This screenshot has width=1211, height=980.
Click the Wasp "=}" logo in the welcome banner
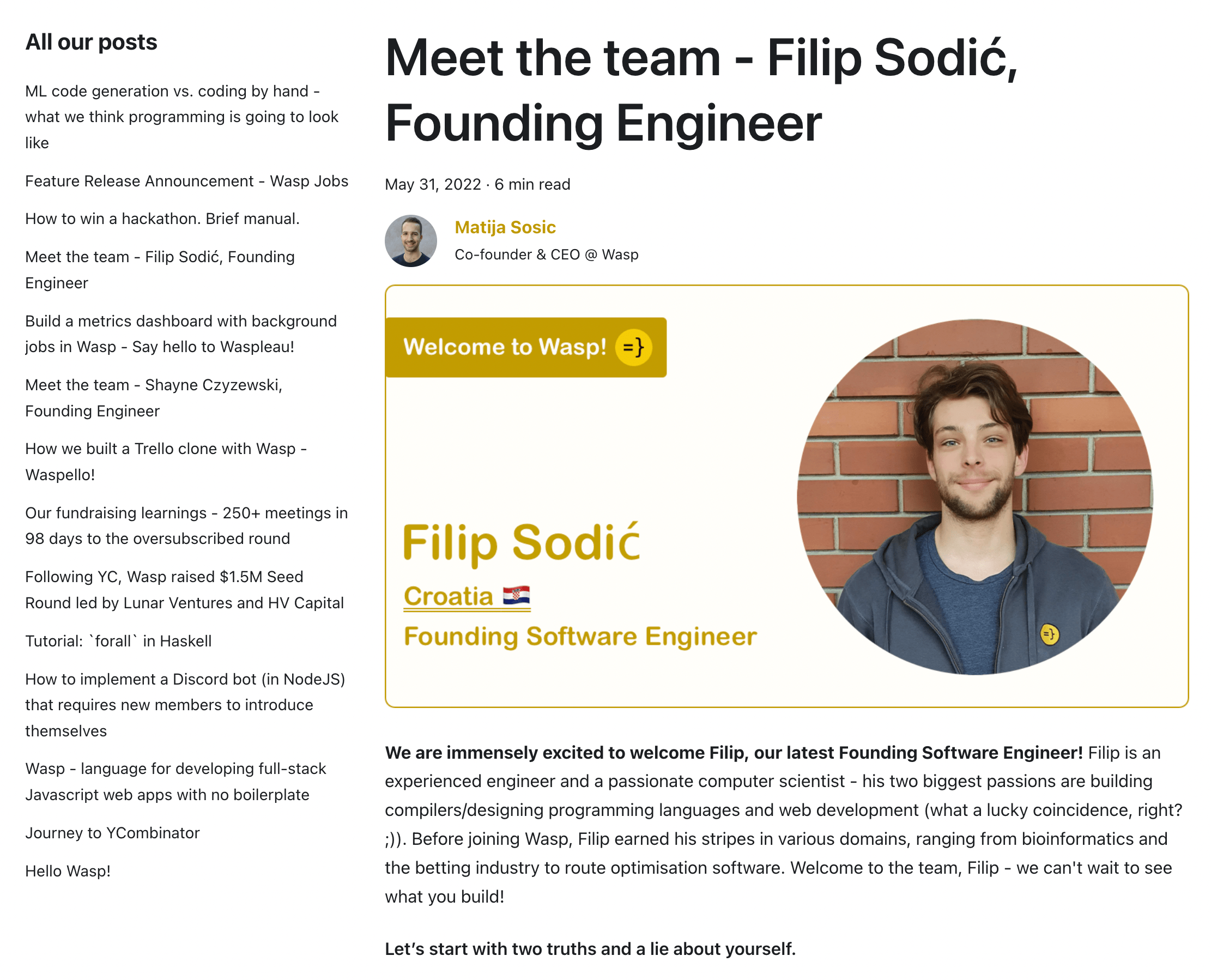coord(633,347)
